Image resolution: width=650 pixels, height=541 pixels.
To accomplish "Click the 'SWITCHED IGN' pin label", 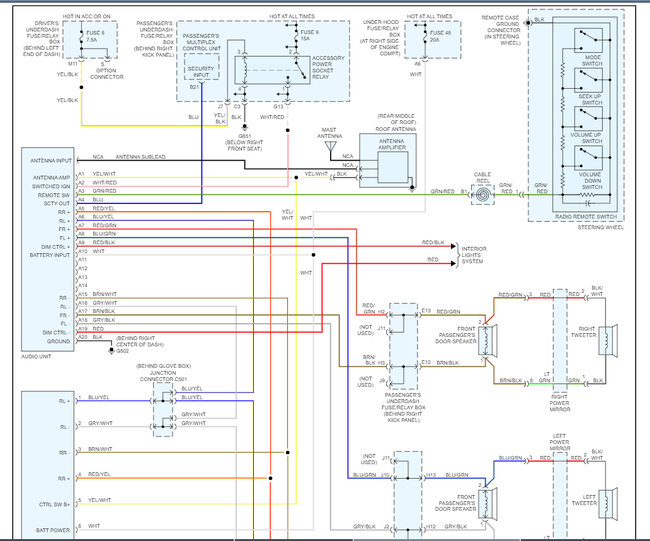I will click(51, 186).
